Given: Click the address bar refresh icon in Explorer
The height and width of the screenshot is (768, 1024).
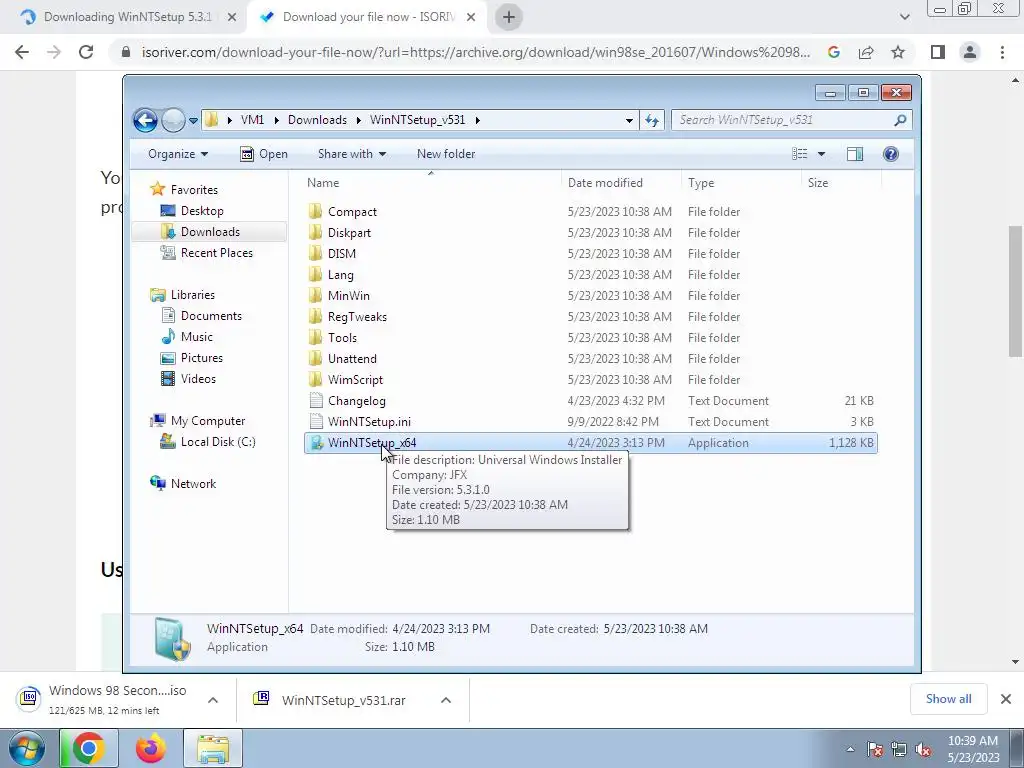Looking at the screenshot, I should click(x=652, y=120).
